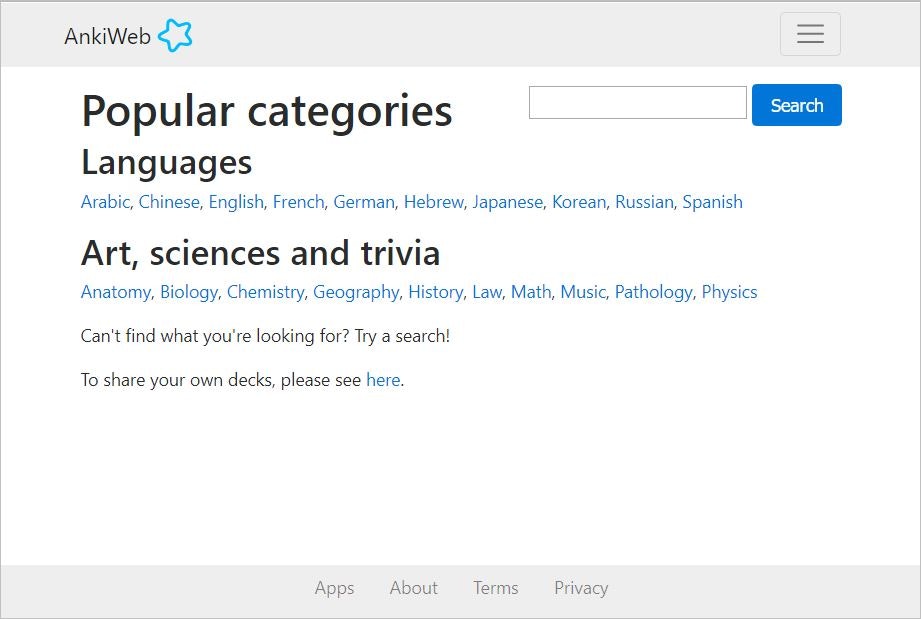Visit the Pathology category link
Viewport: 921px width, 619px height.
(653, 292)
